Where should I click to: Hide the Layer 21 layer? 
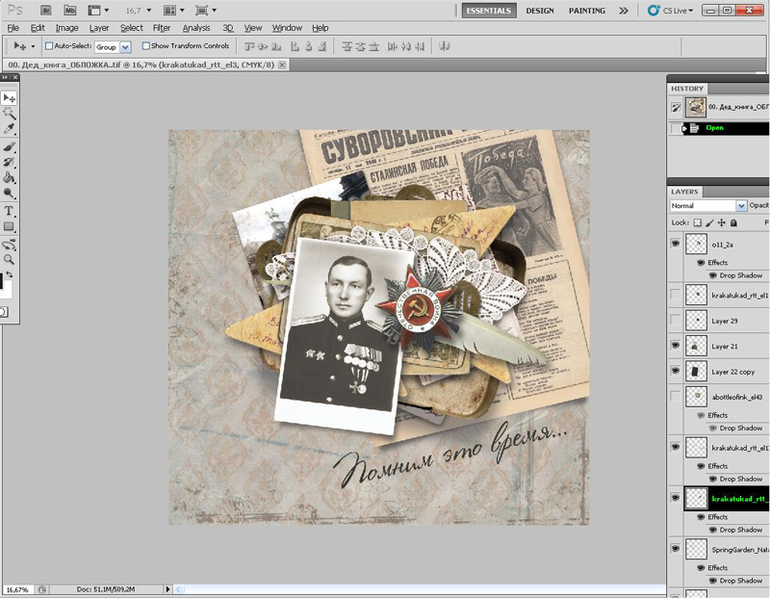675,346
